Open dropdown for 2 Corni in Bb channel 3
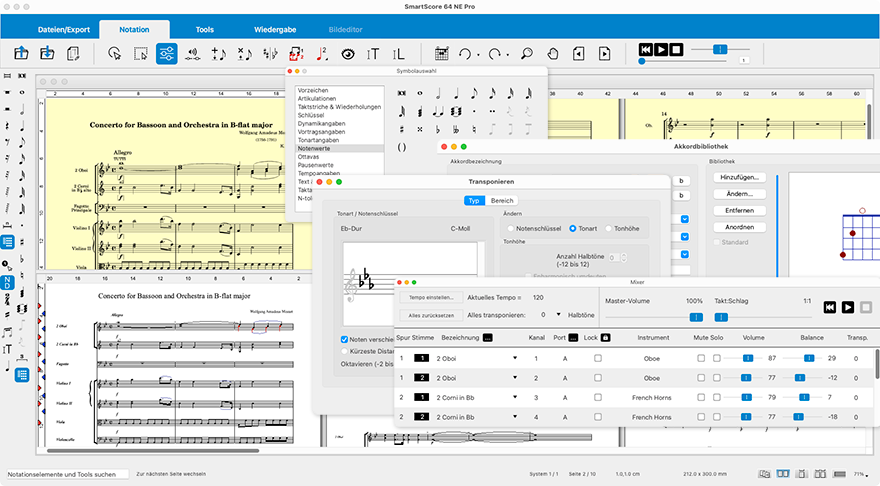 516,397
